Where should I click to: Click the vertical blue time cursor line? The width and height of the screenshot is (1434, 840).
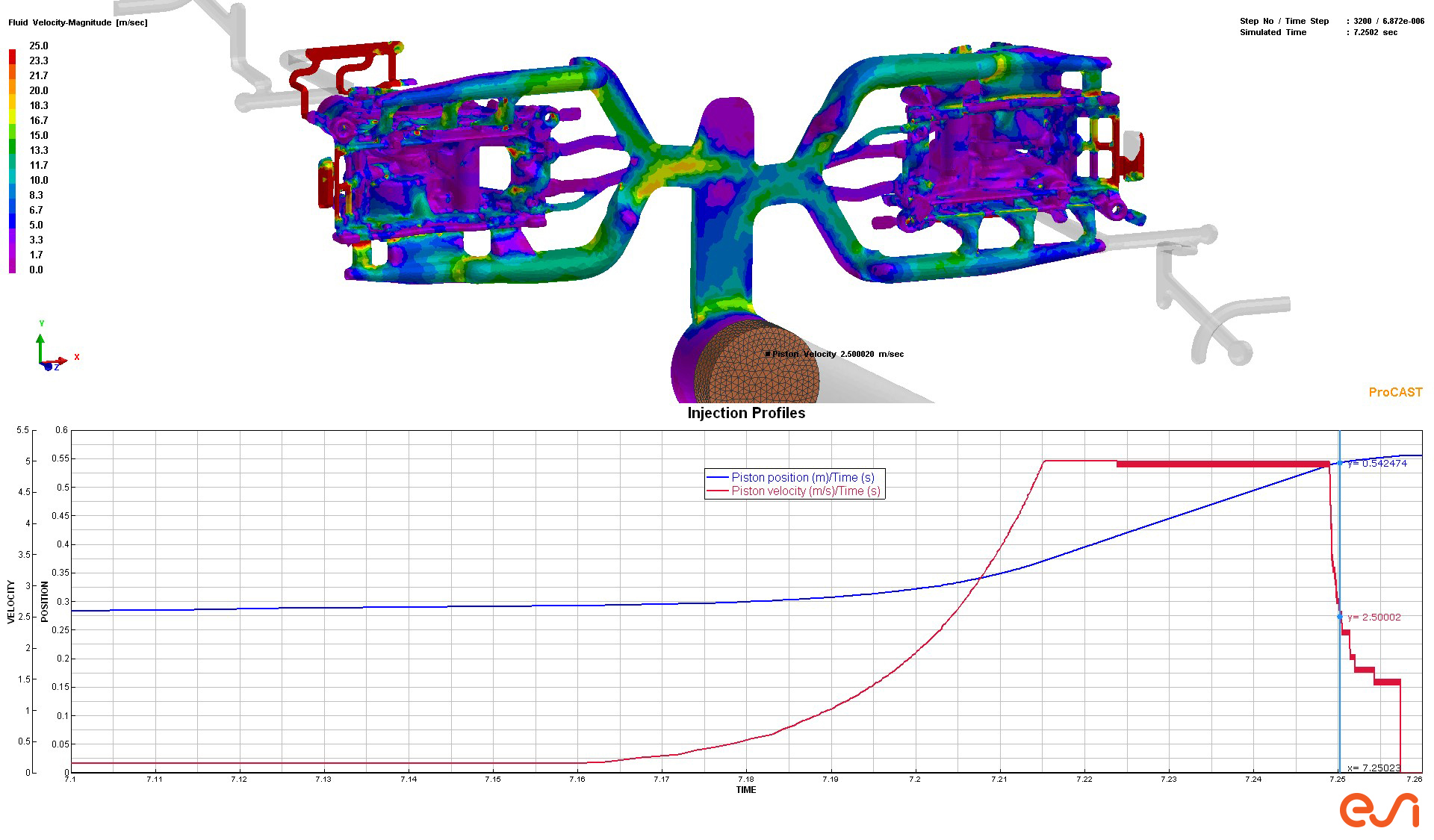1339,538
